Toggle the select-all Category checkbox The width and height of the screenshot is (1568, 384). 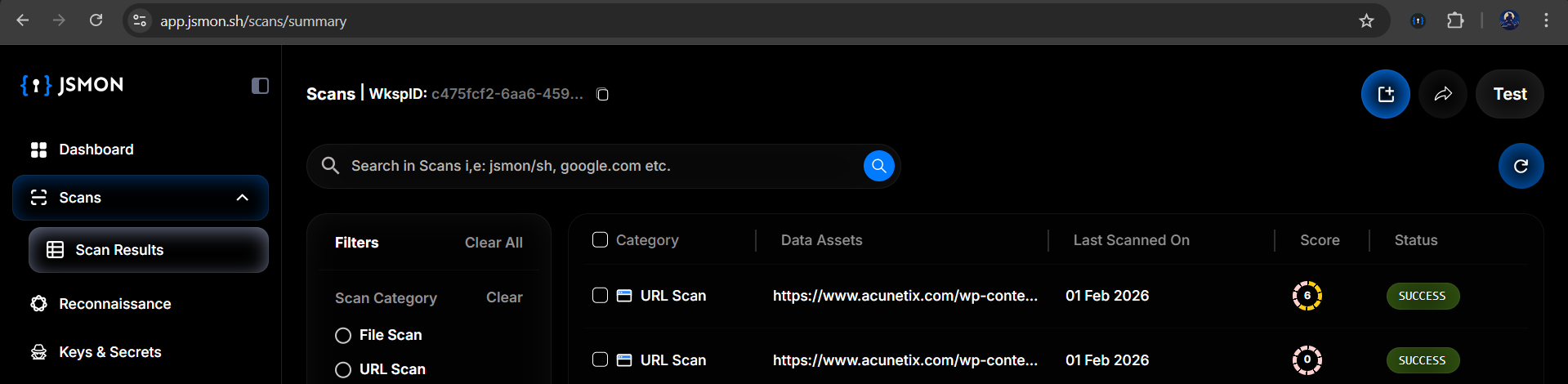[600, 240]
